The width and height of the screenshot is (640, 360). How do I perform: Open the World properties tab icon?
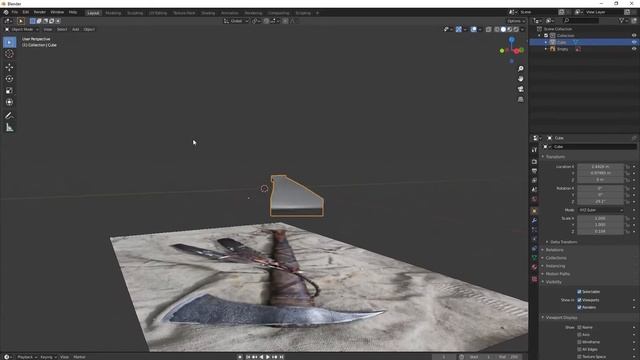[534, 199]
